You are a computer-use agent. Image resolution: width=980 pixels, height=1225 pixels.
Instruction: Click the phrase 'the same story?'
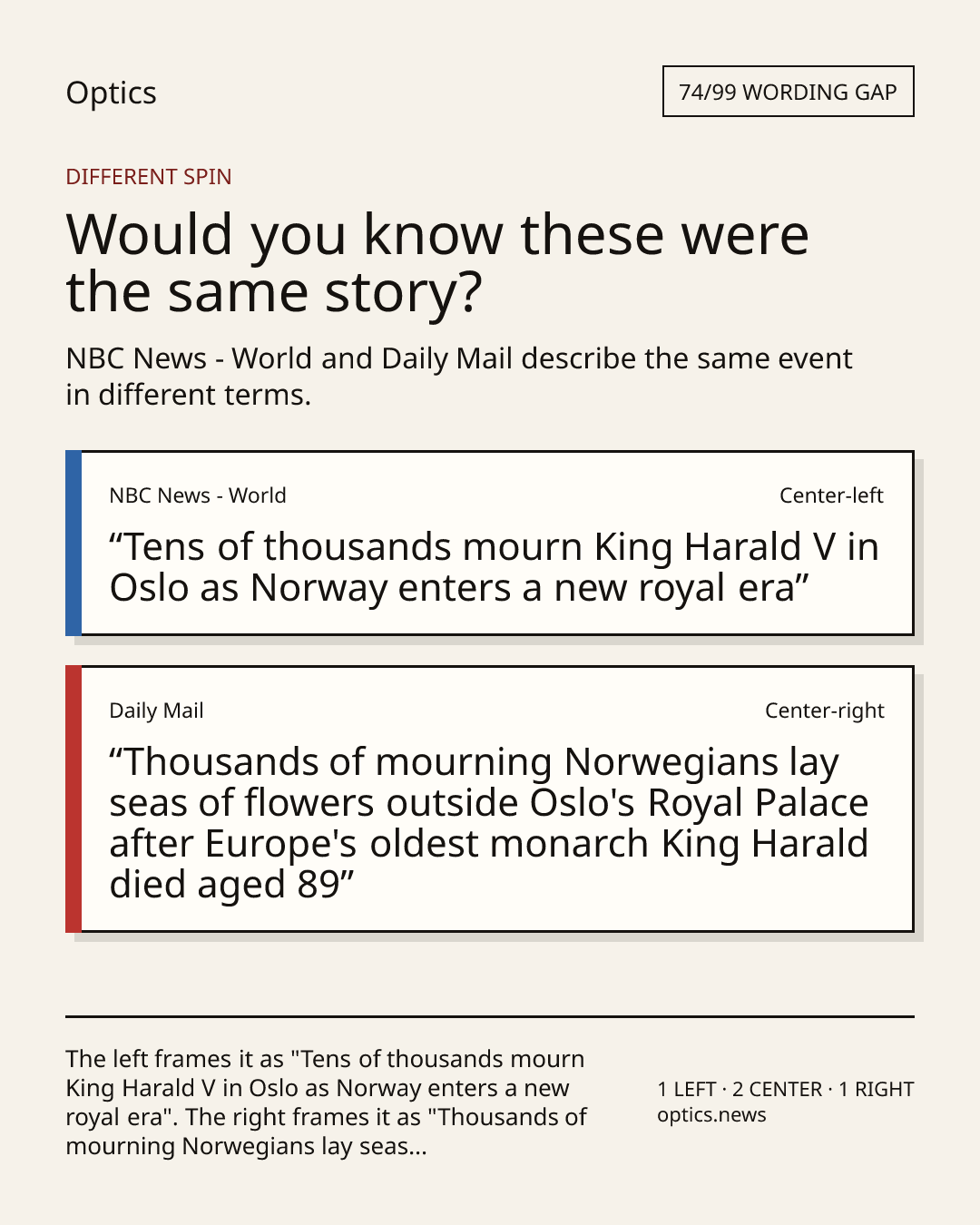[x=274, y=292]
